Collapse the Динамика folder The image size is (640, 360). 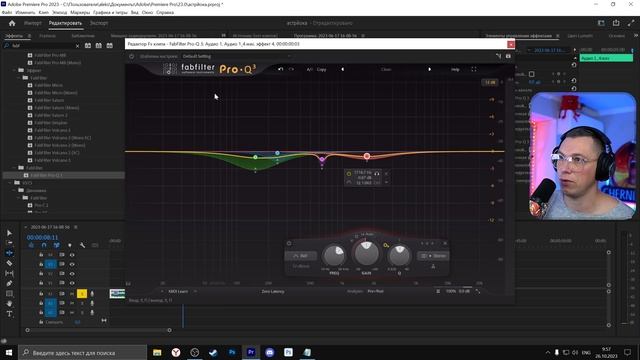15,190
